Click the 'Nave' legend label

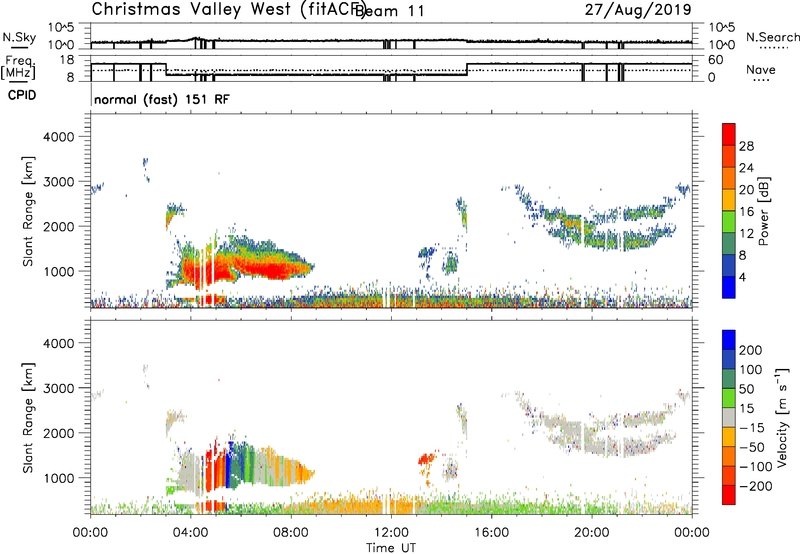click(761, 69)
